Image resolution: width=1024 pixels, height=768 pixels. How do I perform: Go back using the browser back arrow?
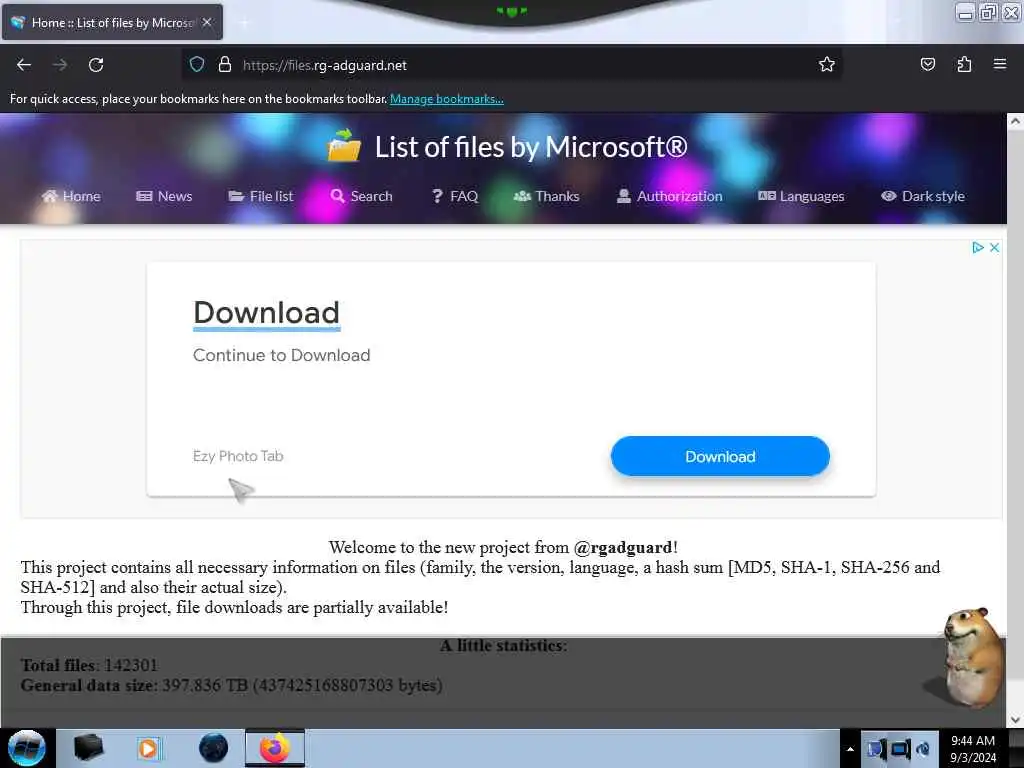(x=24, y=65)
